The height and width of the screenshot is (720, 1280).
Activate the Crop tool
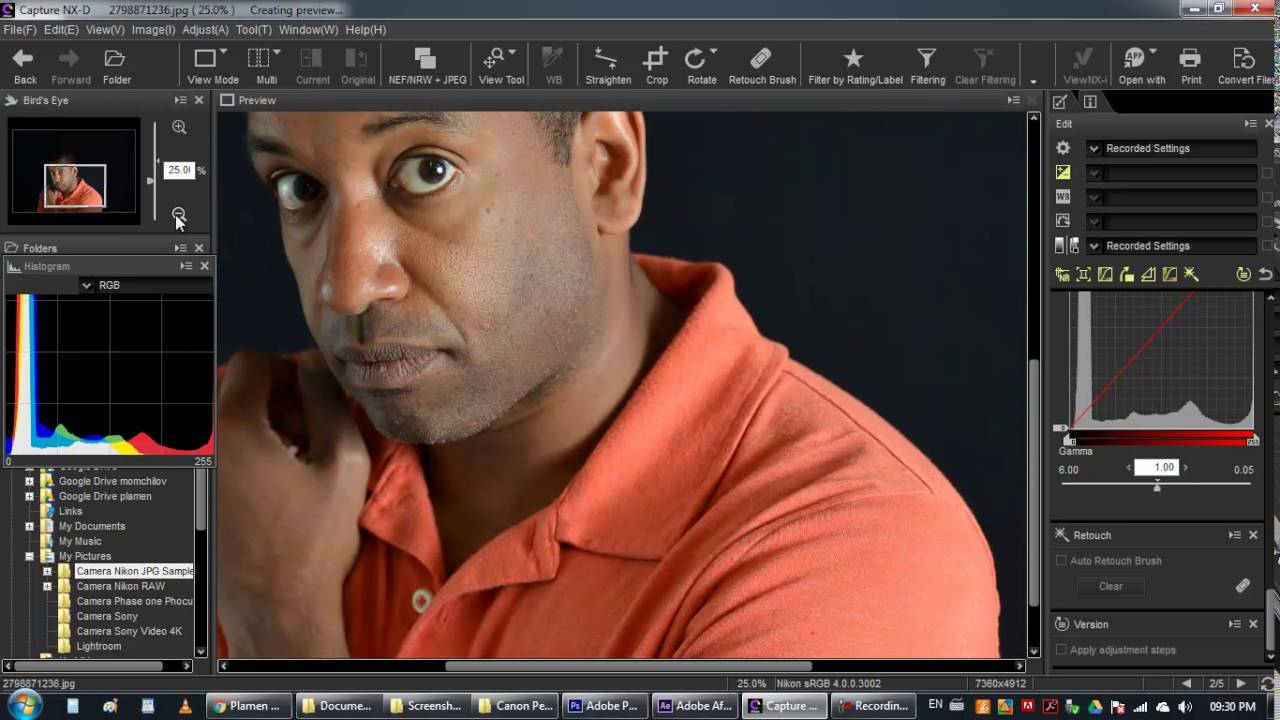[656, 65]
